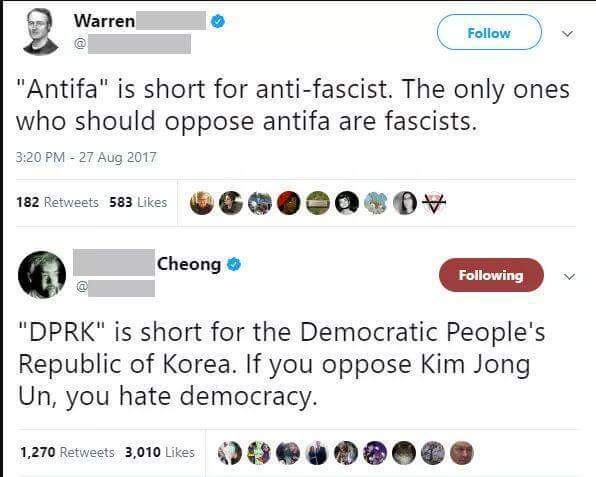Open first liker avatar on DPRK tweet

[230, 453]
